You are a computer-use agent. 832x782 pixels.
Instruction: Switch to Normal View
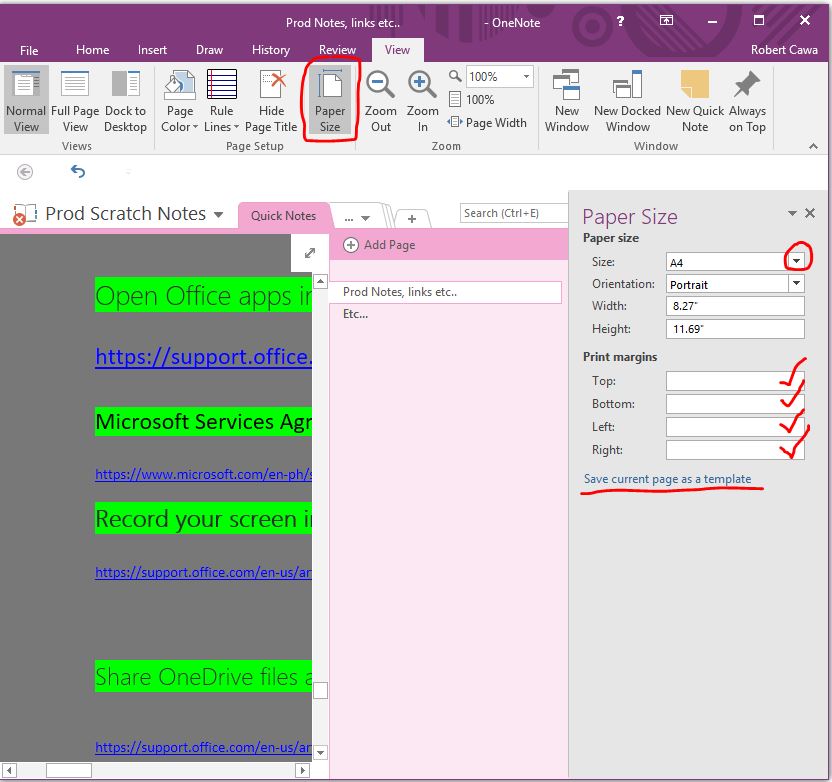pyautogui.click(x=26, y=100)
